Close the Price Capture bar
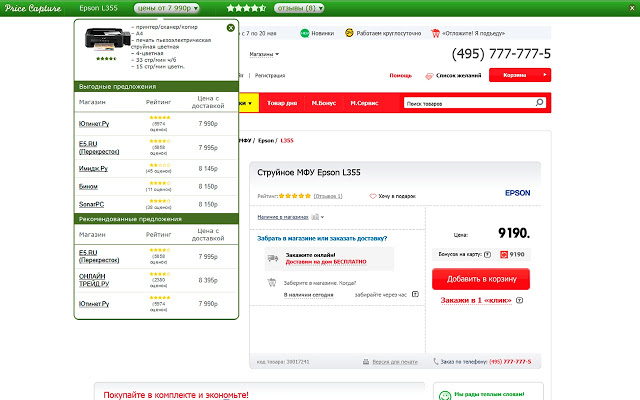 pyautogui.click(x=632, y=8)
